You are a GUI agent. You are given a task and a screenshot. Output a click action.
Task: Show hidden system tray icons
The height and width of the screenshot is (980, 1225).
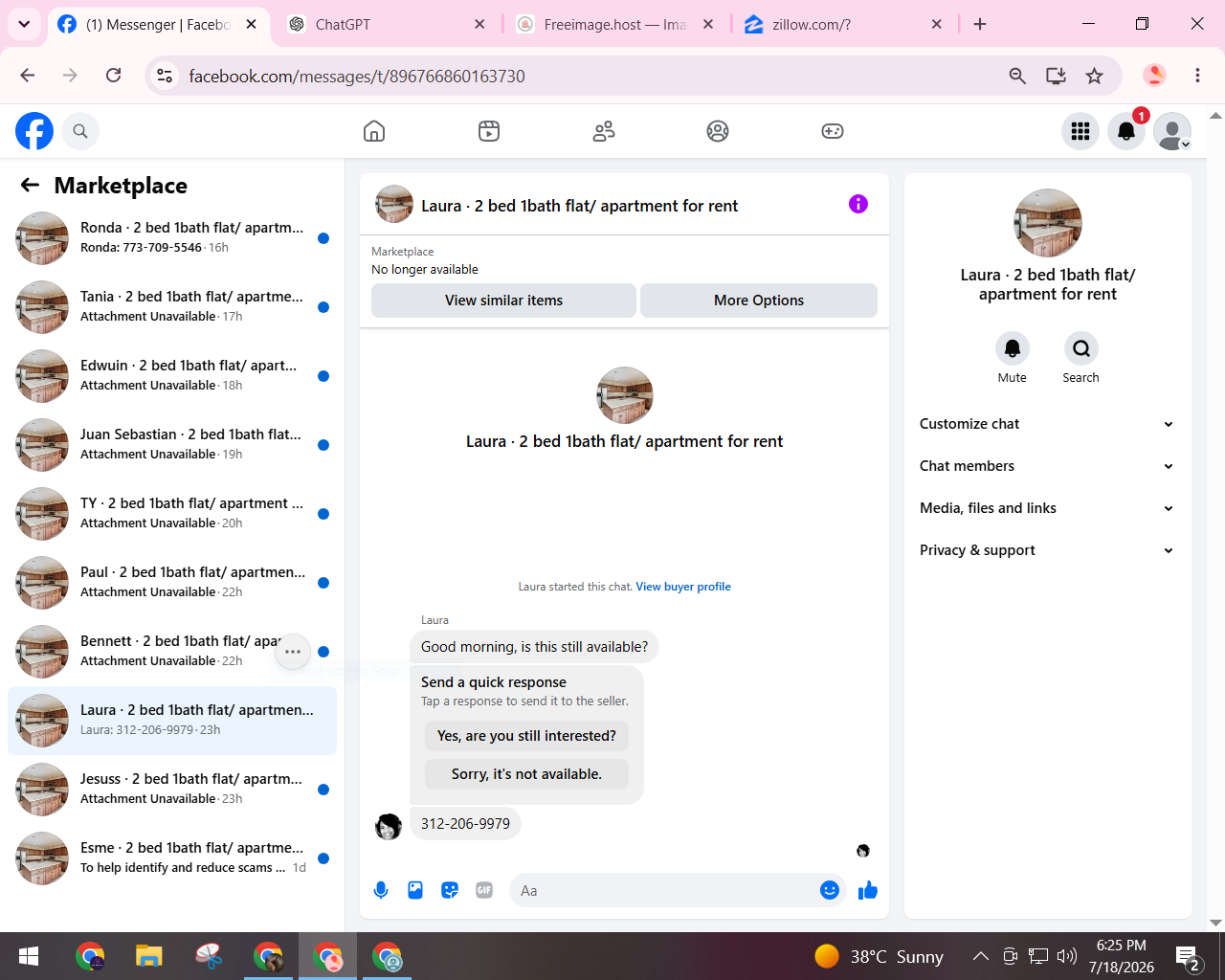(980, 956)
